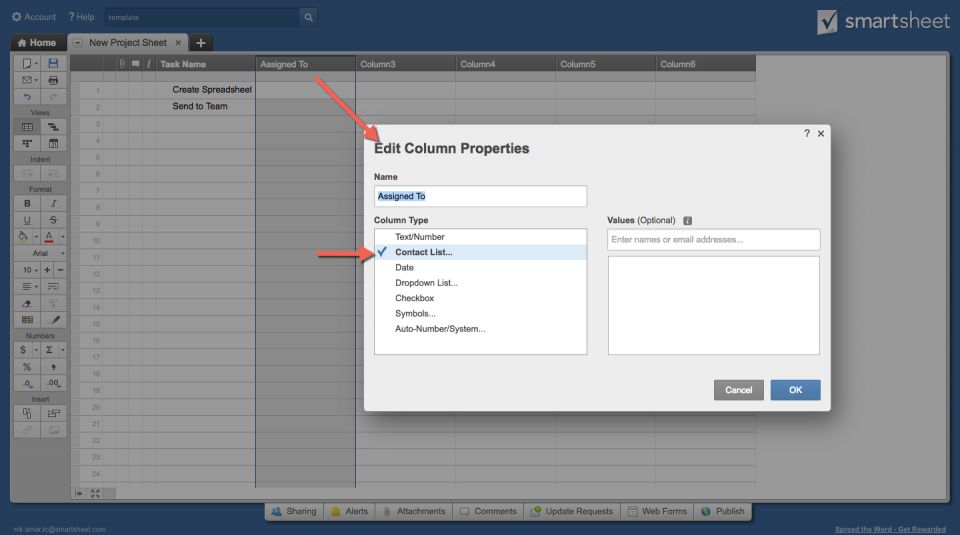Open the Attachments tab at bottom
Screen dimensions: 960x535
pyautogui.click(x=414, y=511)
